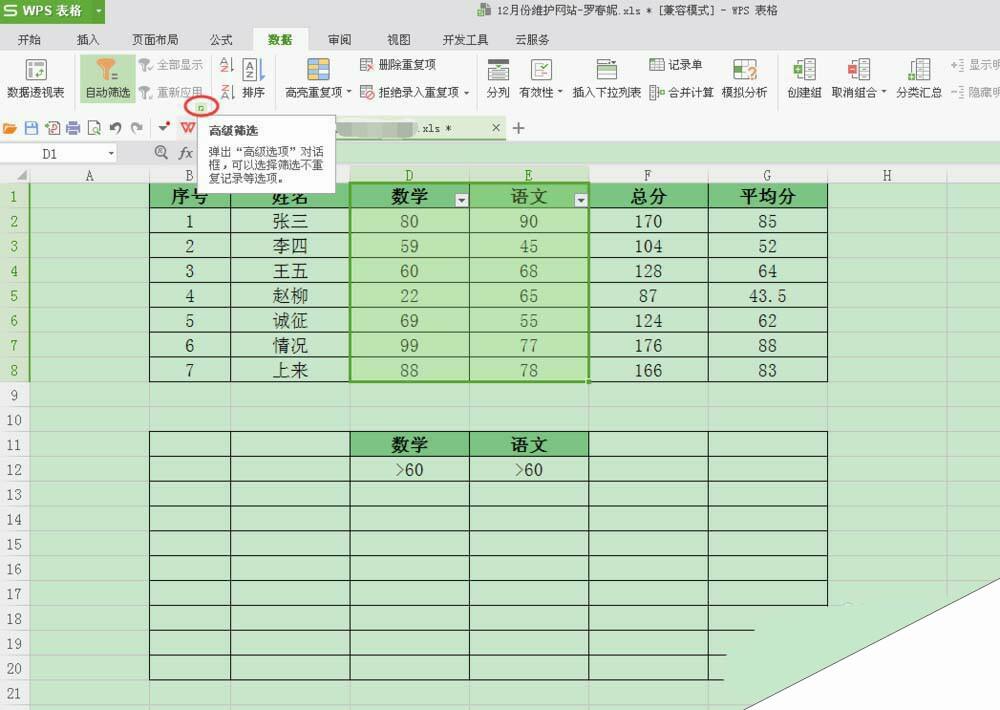Open 分列 text to columns
The height and width of the screenshot is (710, 1000).
pos(497,78)
